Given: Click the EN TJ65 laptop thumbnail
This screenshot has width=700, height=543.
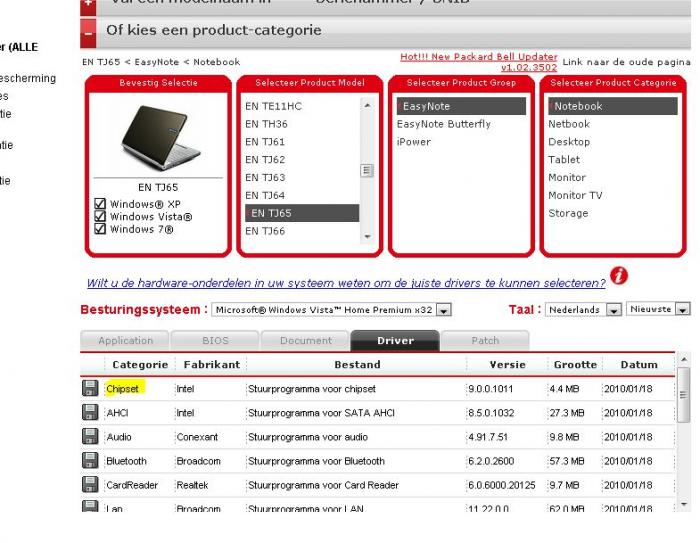Looking at the screenshot, I should point(159,137).
